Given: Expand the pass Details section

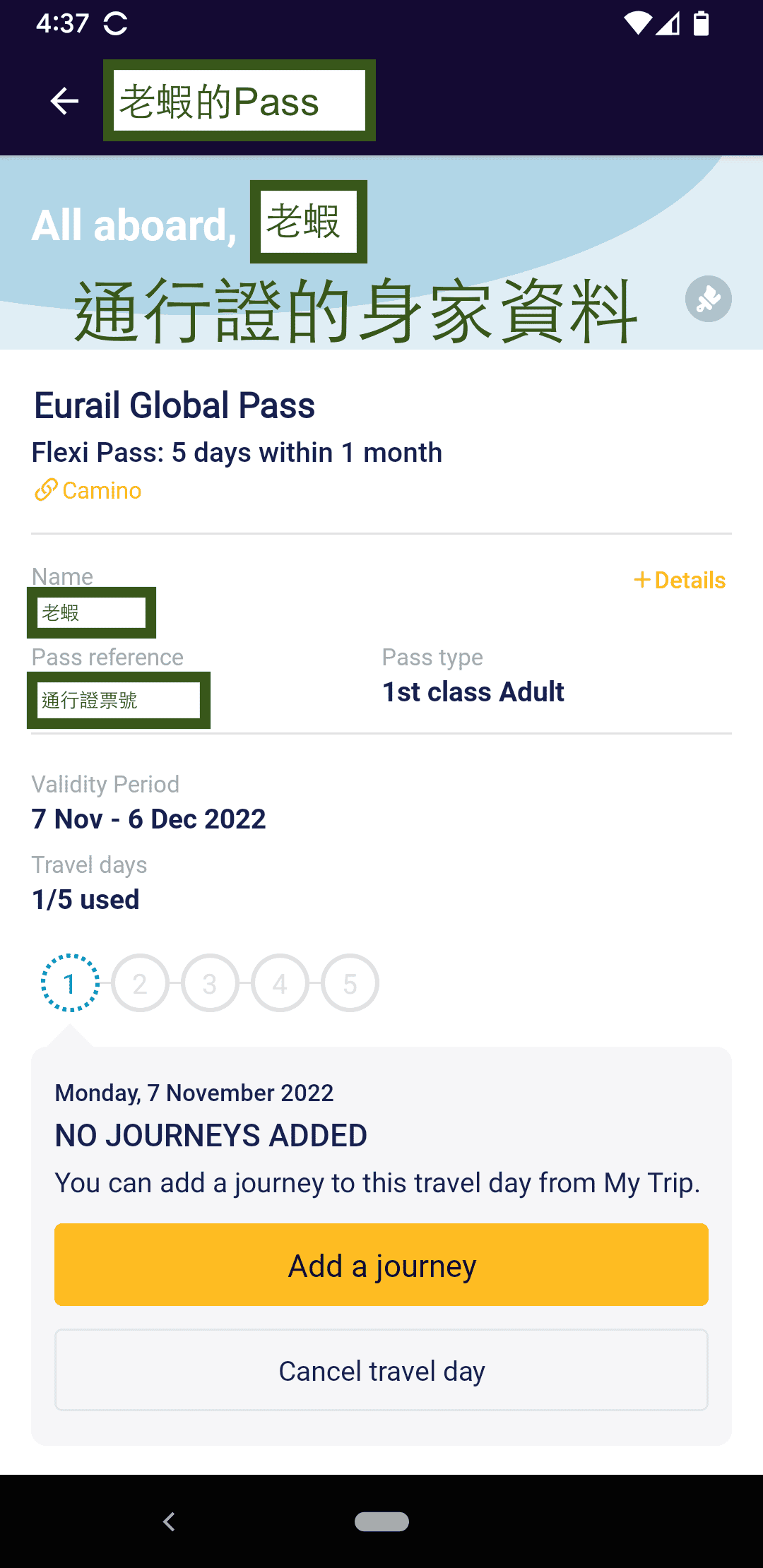Looking at the screenshot, I should (x=680, y=580).
